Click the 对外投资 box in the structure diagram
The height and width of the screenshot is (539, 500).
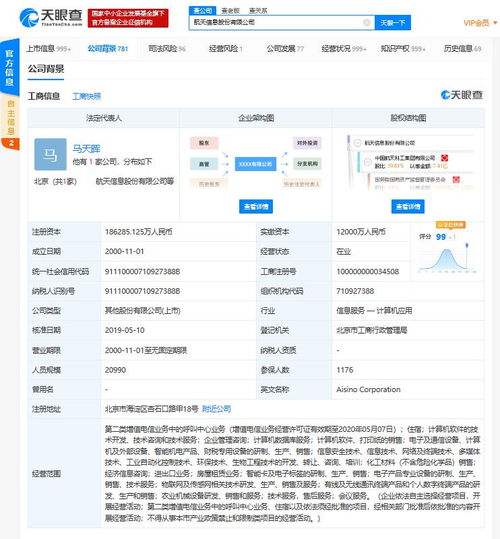tap(307, 143)
